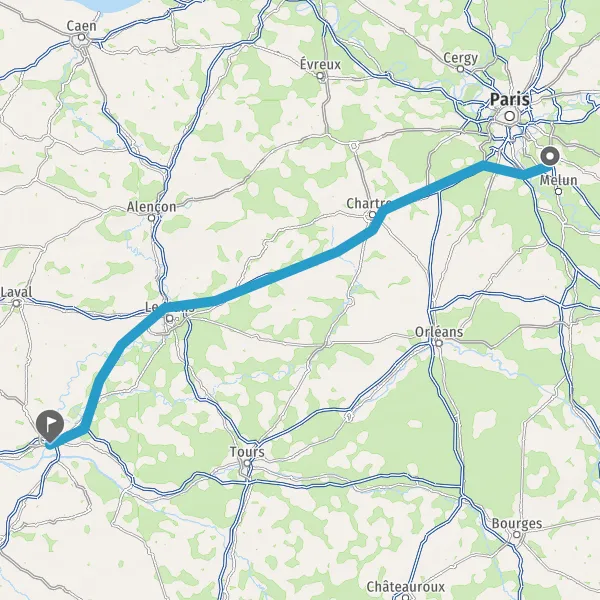Click the blue route bend southwest of Paris
600x600 pixels.
pos(484,166)
